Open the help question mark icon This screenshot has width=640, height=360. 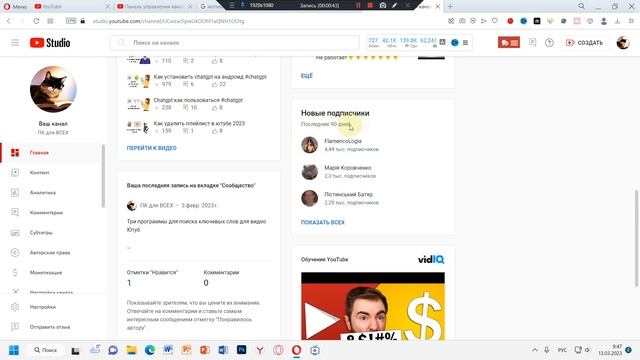(549, 42)
